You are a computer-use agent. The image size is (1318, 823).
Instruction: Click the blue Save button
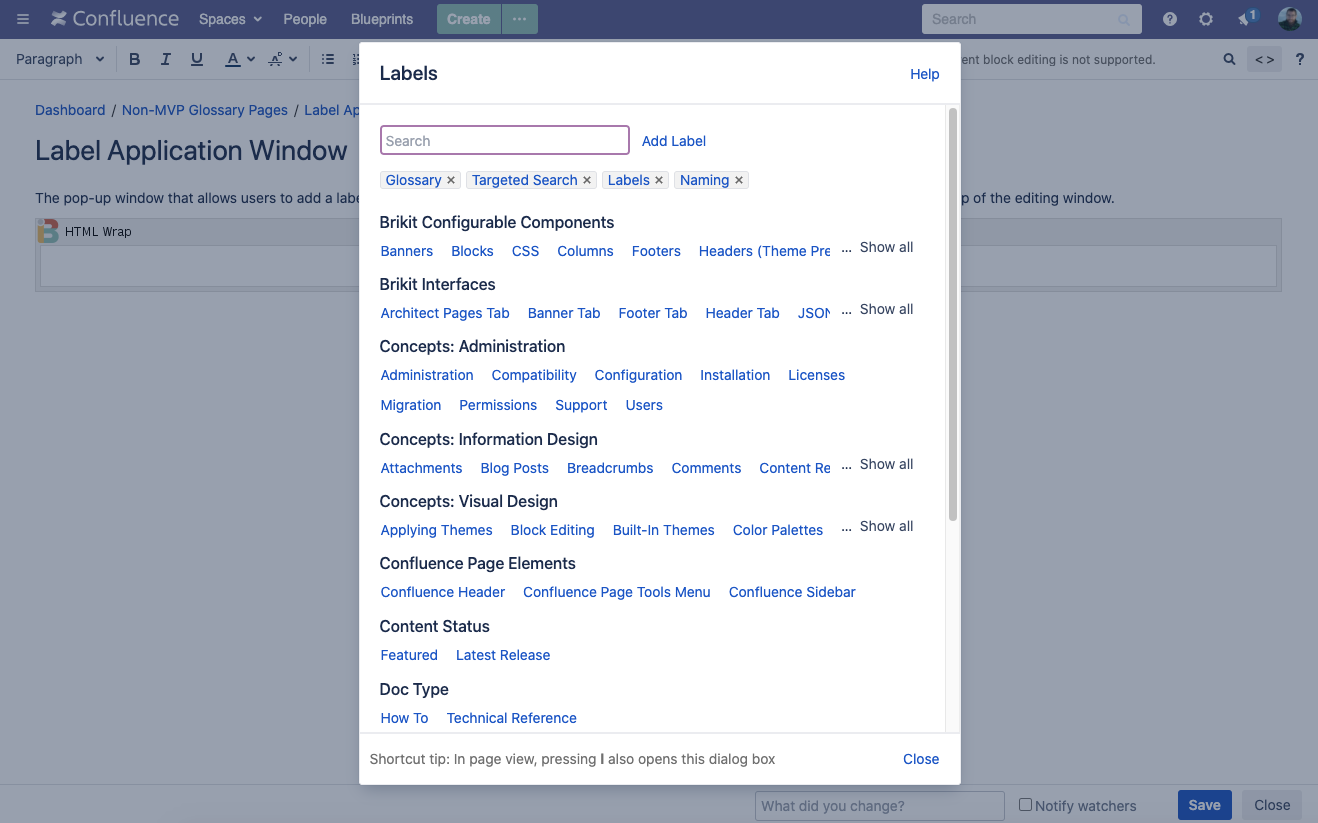click(x=1205, y=805)
